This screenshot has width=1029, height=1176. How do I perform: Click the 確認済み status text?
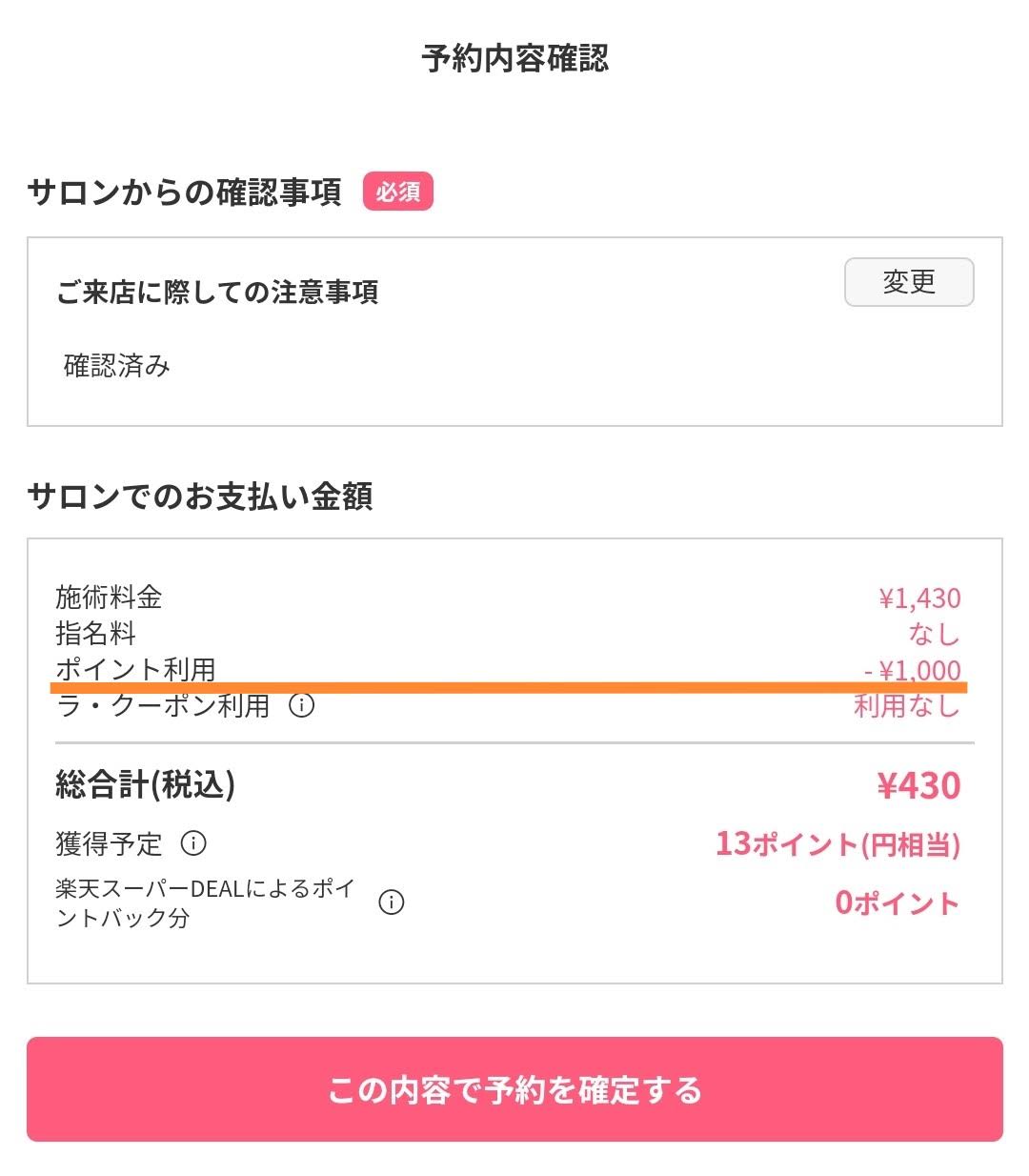[116, 366]
